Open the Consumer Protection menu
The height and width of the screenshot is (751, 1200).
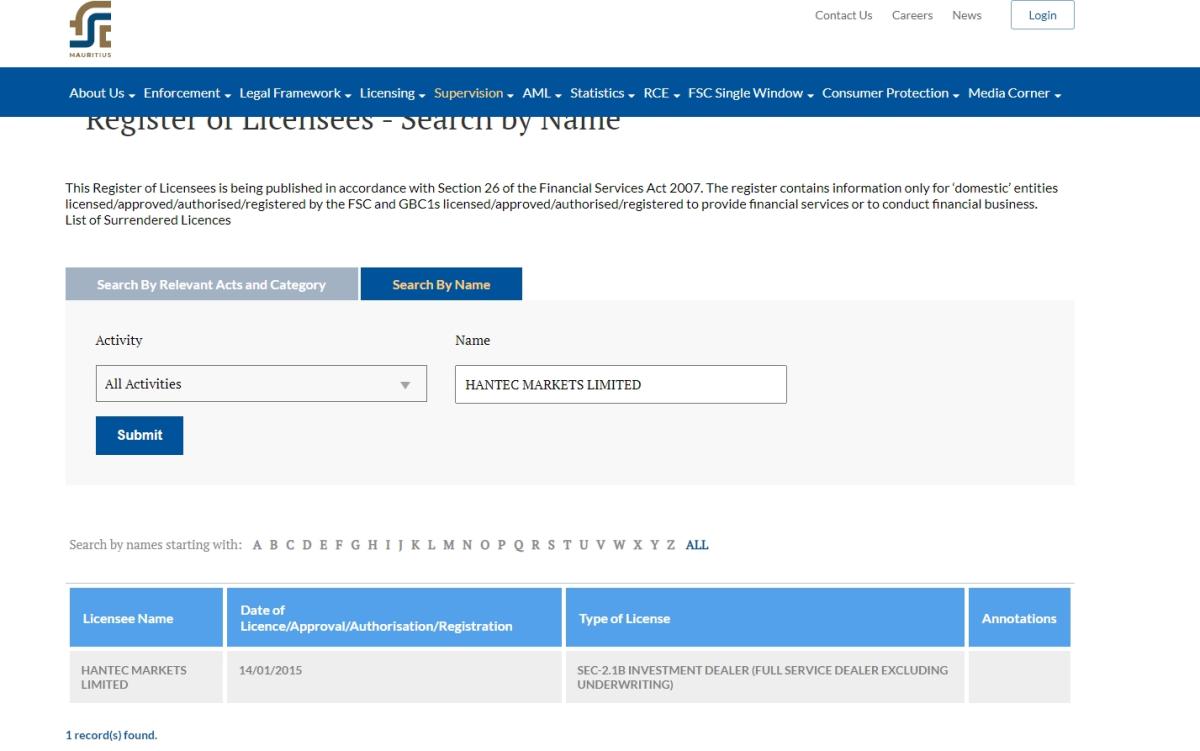pyautogui.click(x=890, y=93)
